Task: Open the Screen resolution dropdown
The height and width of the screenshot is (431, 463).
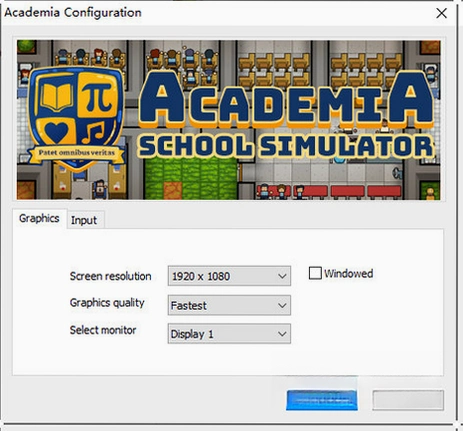Action: click(229, 276)
